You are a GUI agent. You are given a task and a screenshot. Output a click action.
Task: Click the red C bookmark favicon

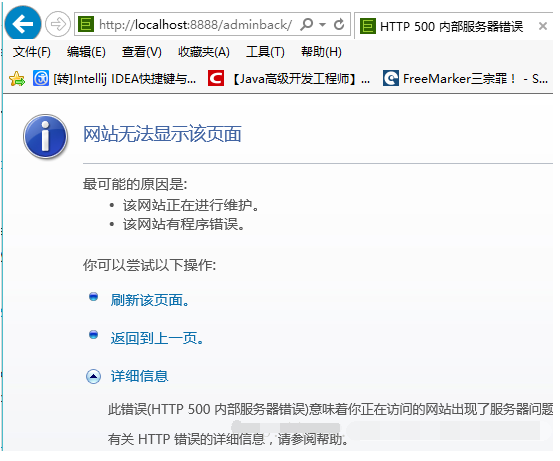[216, 78]
